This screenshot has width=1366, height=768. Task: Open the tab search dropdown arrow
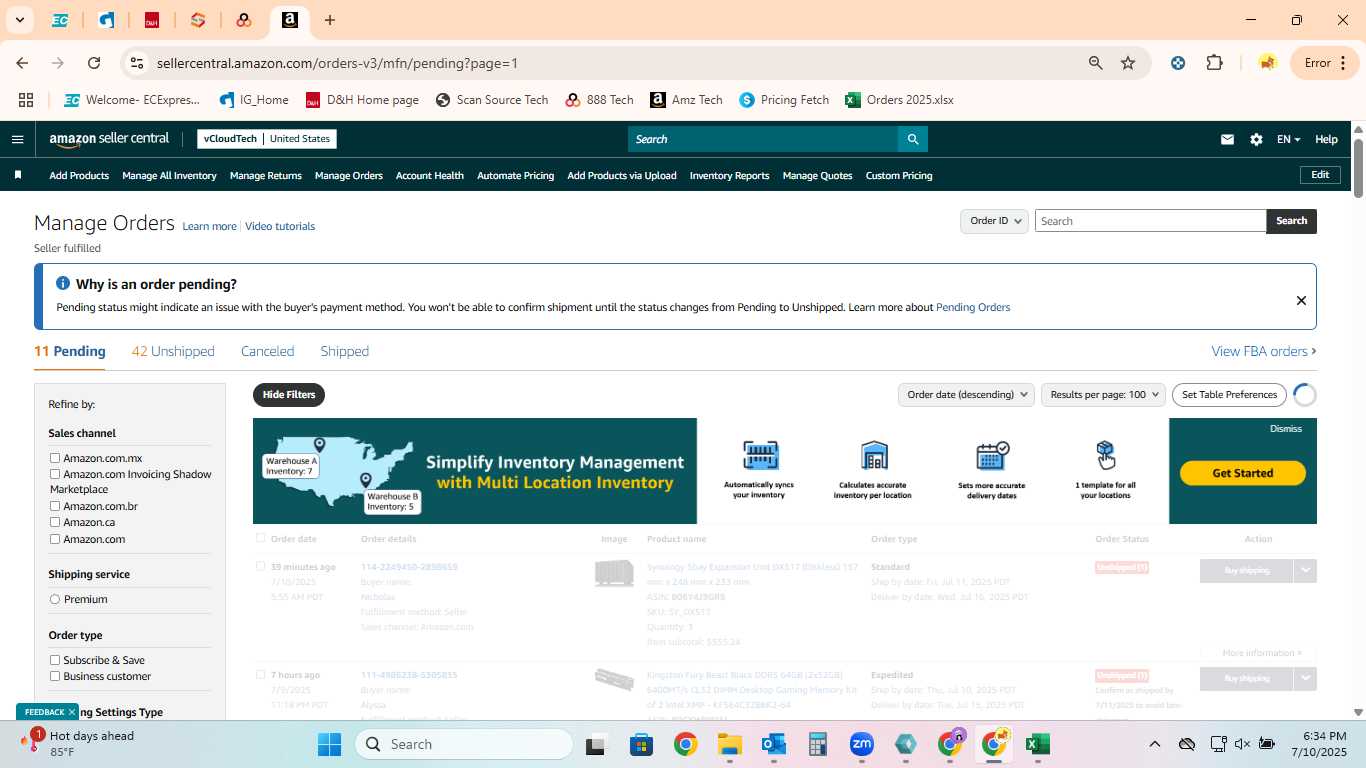tap(19, 20)
